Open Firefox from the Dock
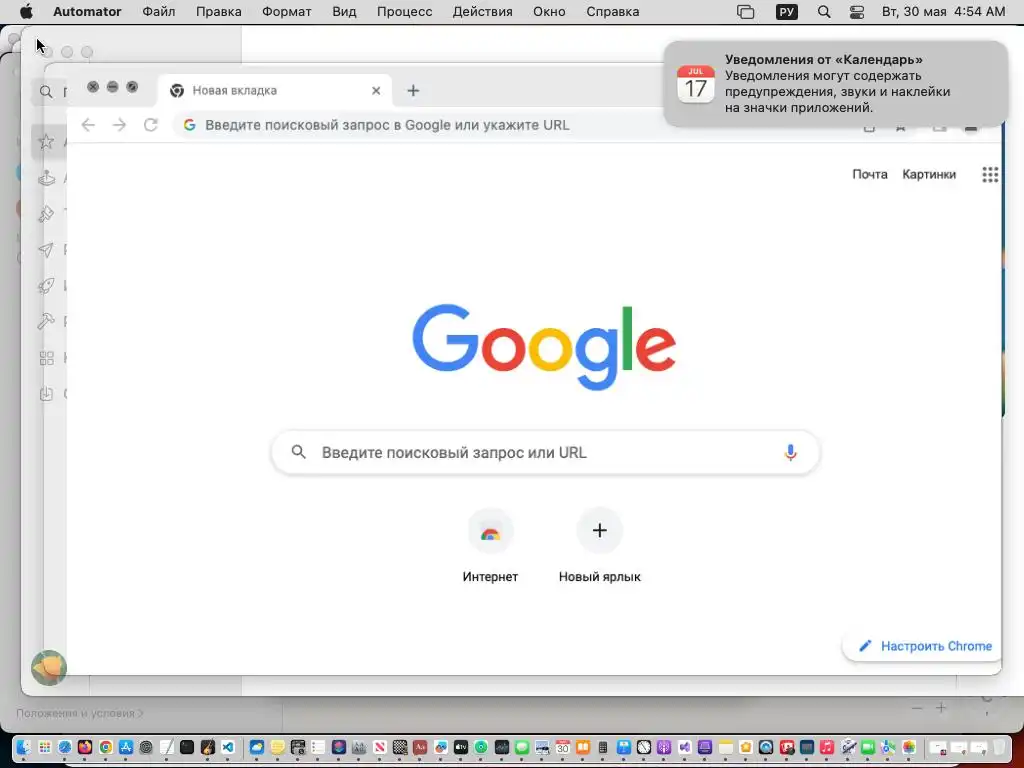The width and height of the screenshot is (1024, 768). pos(85,747)
